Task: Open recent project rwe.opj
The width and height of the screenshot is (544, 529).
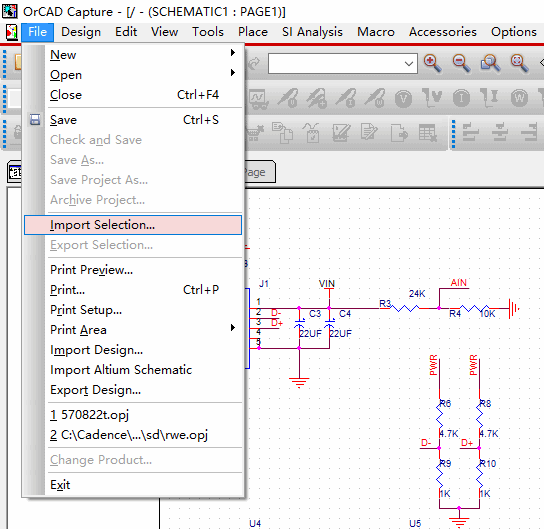Action: pyautogui.click(x=133, y=435)
